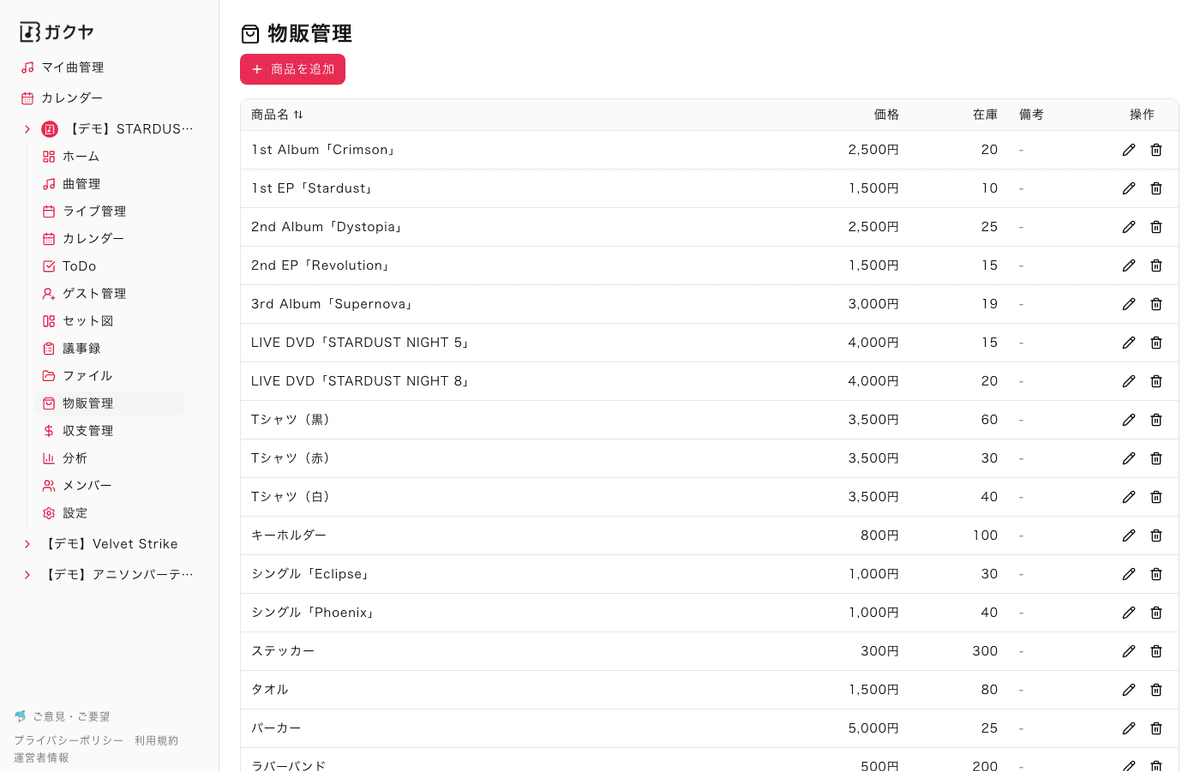
Task: Collapse the 【デモ】STARDUS… band tree
Action: pyautogui.click(x=27, y=129)
